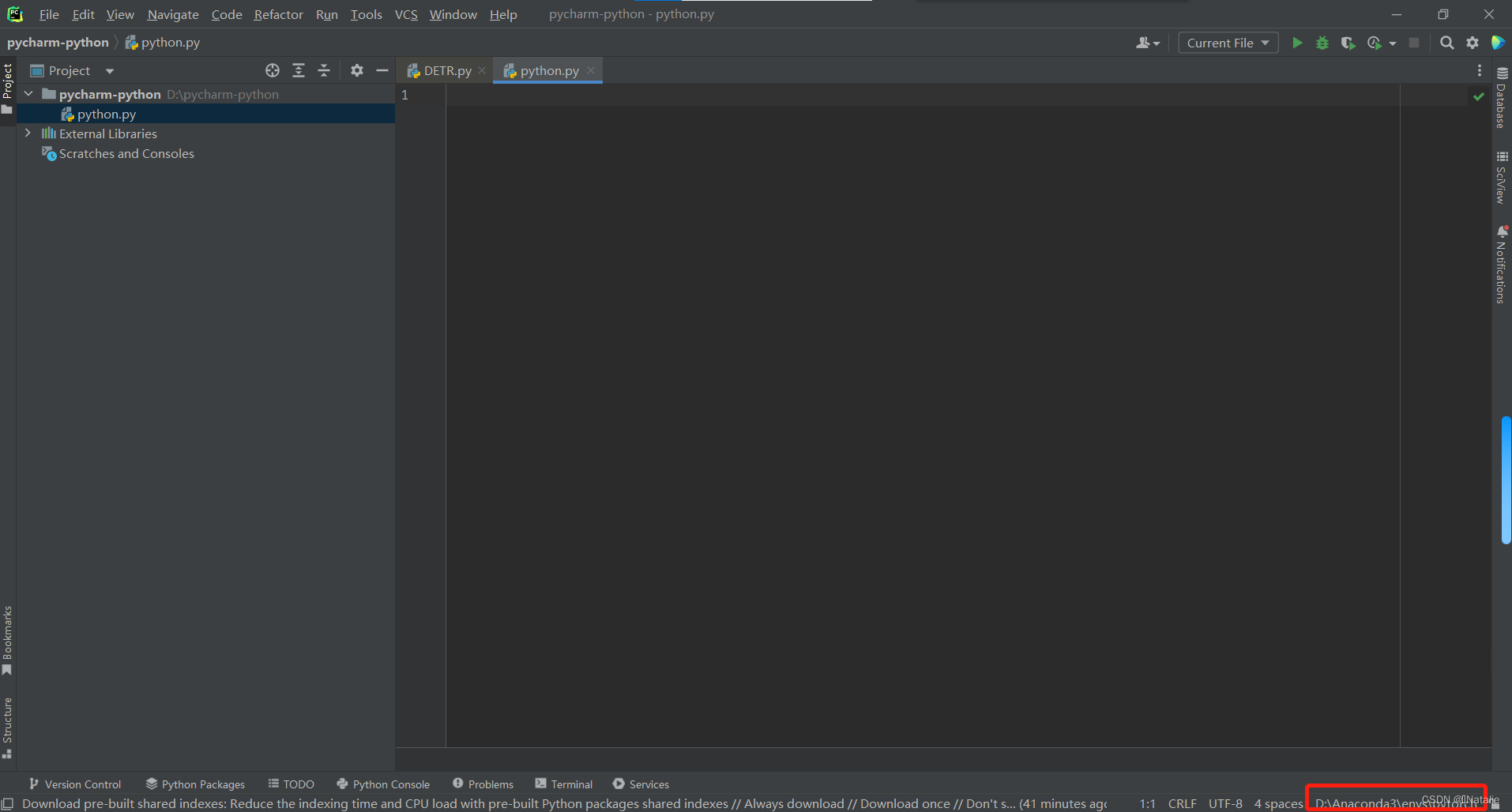Open the Run menu
The image size is (1512, 812).
coord(325,14)
